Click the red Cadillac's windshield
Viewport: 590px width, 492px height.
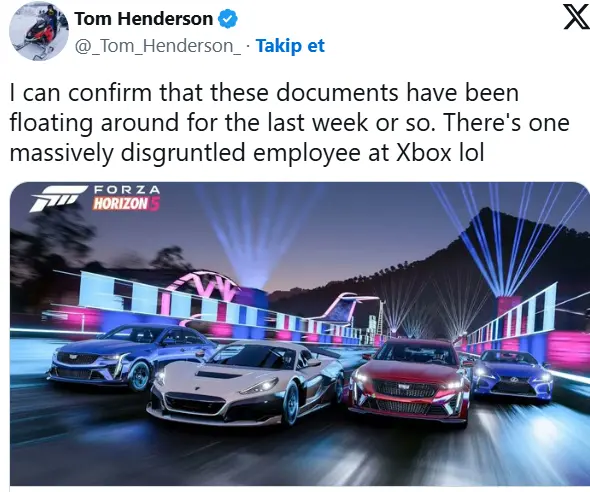click(417, 353)
